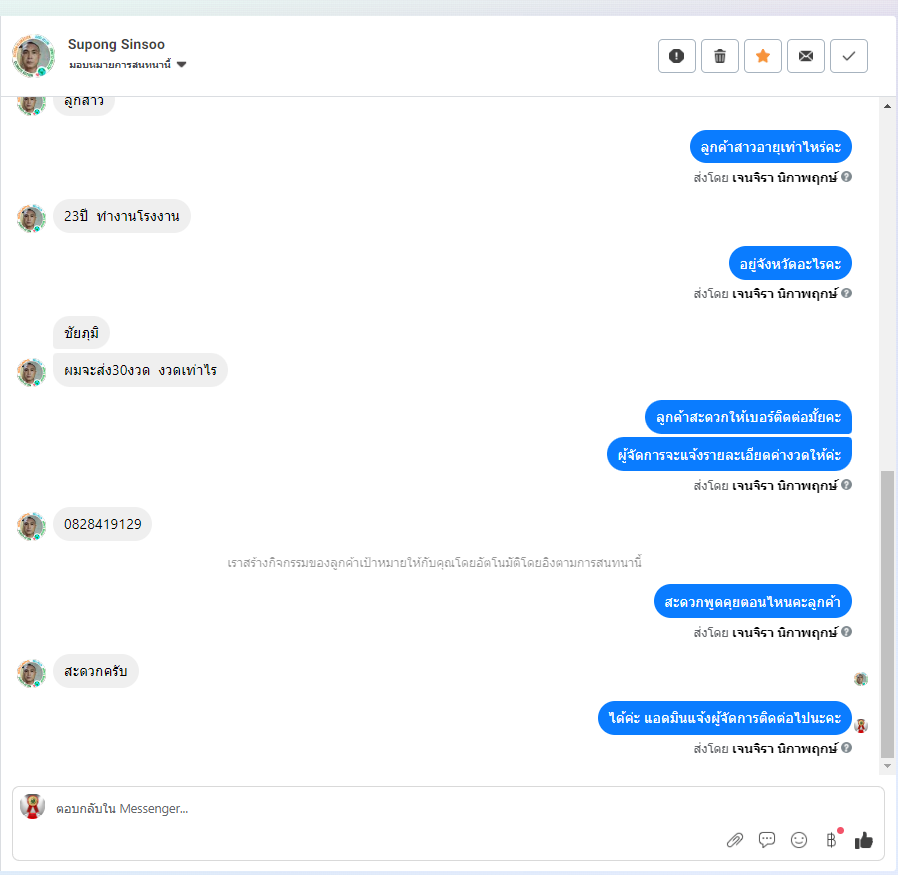Expand the assign conversation dropdown arrow
Image resolution: width=898 pixels, height=875 pixels.
point(182,65)
